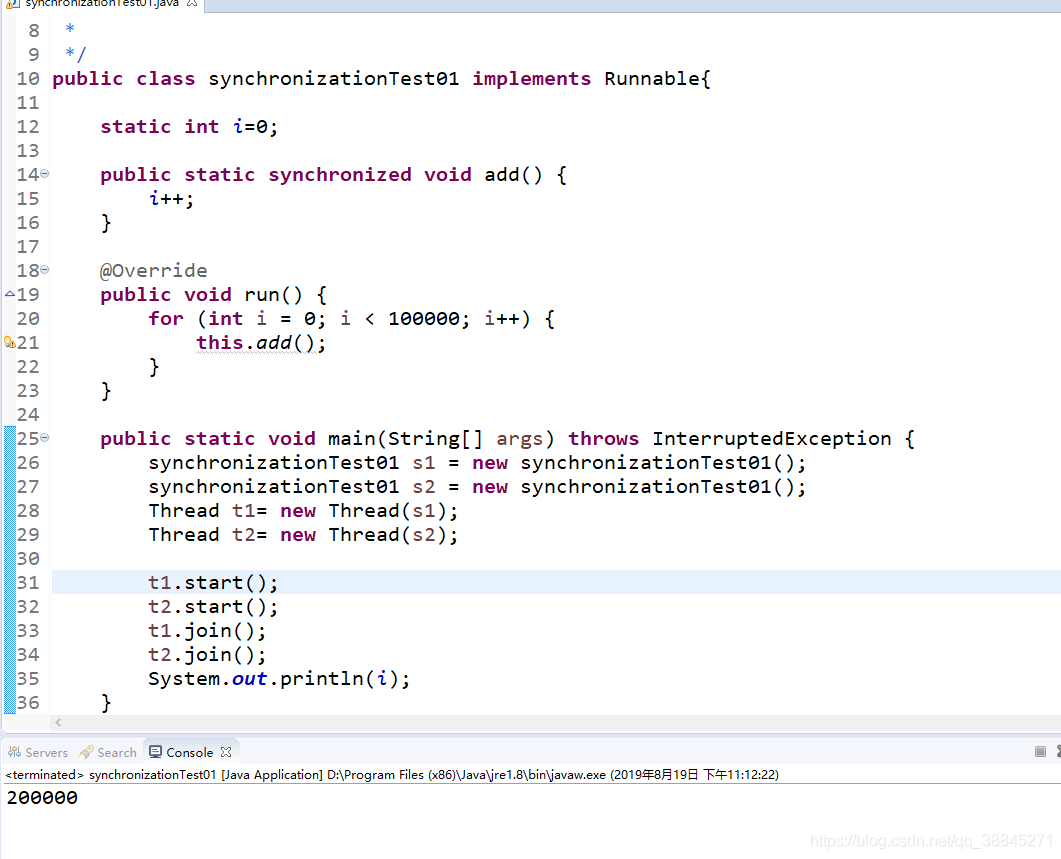Click the console output 200000

42,798
